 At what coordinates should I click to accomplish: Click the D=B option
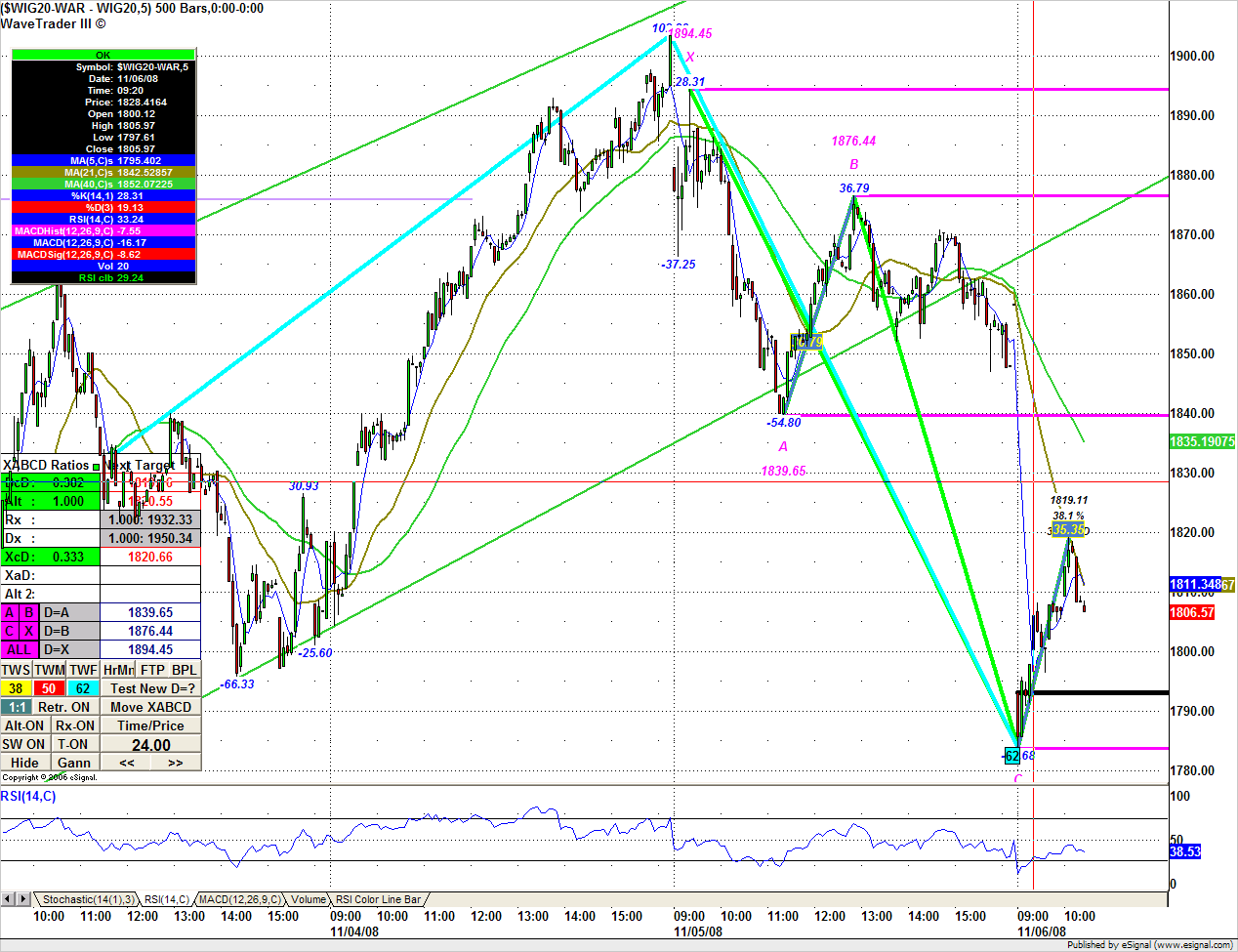(x=68, y=631)
